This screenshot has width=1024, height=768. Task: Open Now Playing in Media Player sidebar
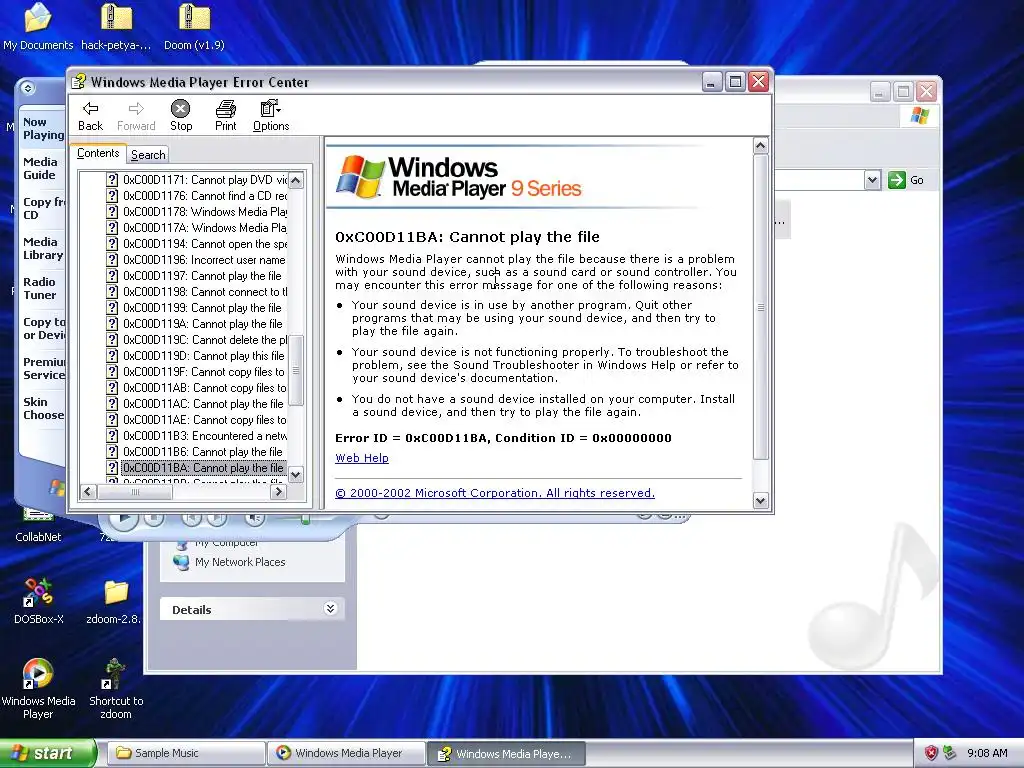[43, 129]
